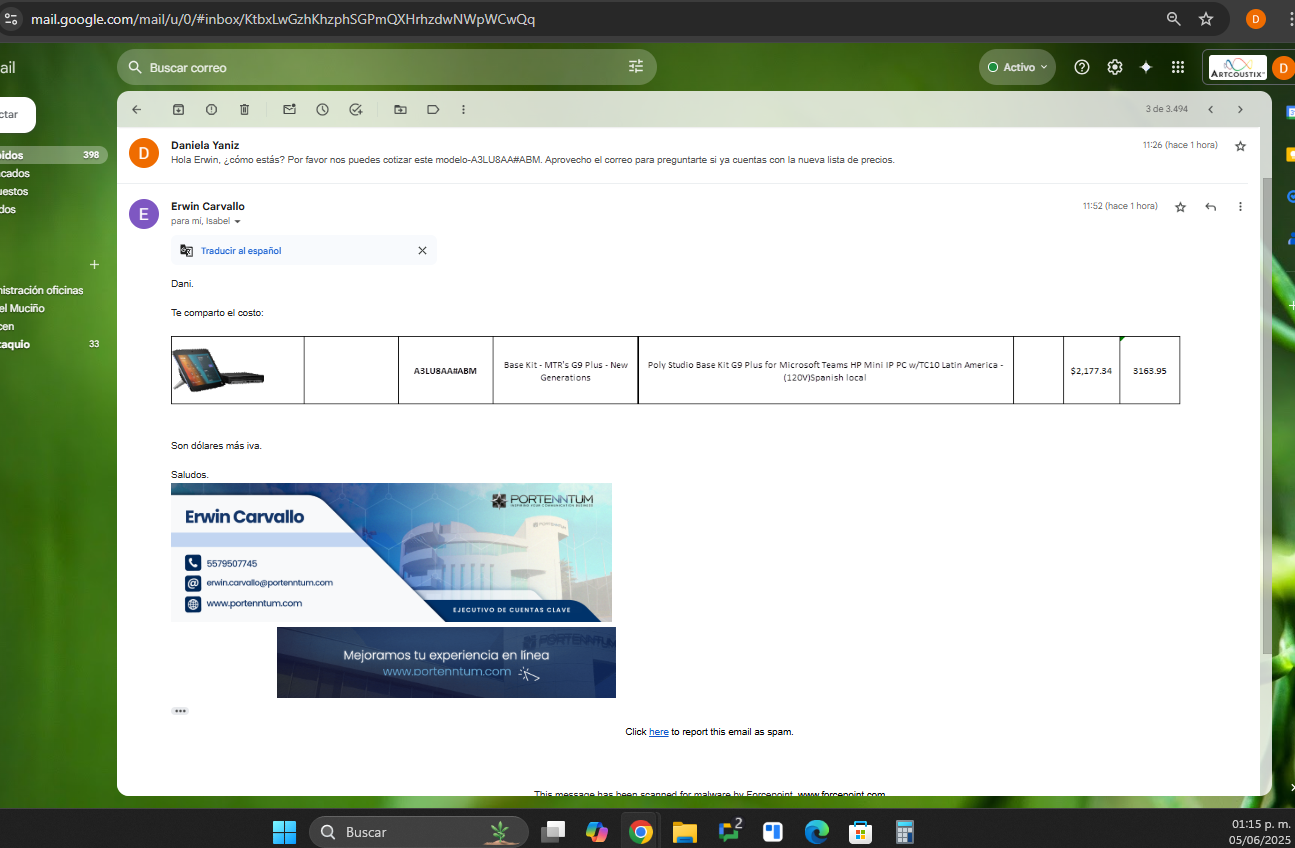Open the Calculator from the taskbar
The width and height of the screenshot is (1295, 848).
tap(905, 831)
